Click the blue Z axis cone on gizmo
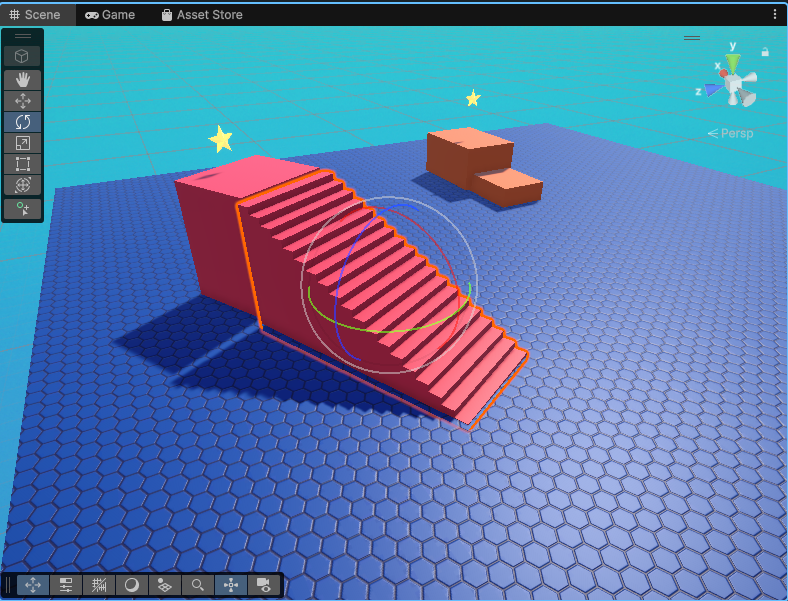Screen dimensions: 788x601 714,89
